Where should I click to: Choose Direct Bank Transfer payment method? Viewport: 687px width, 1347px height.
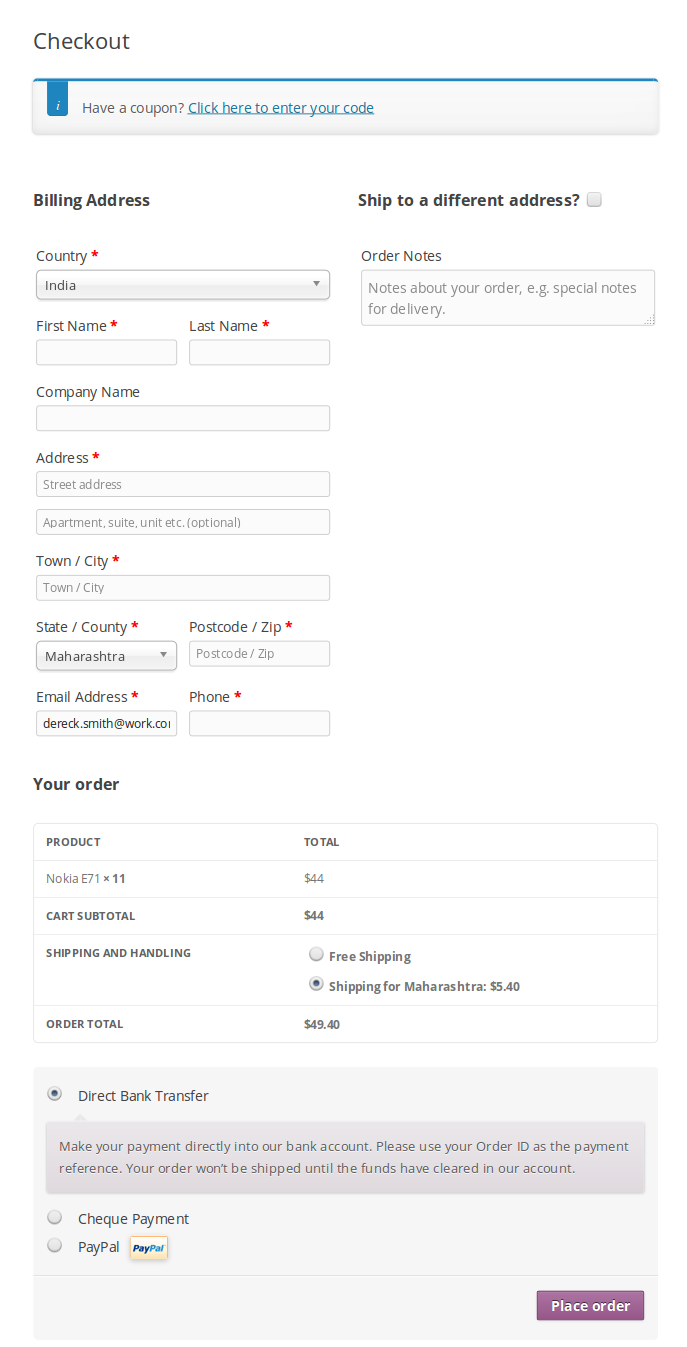click(55, 1094)
